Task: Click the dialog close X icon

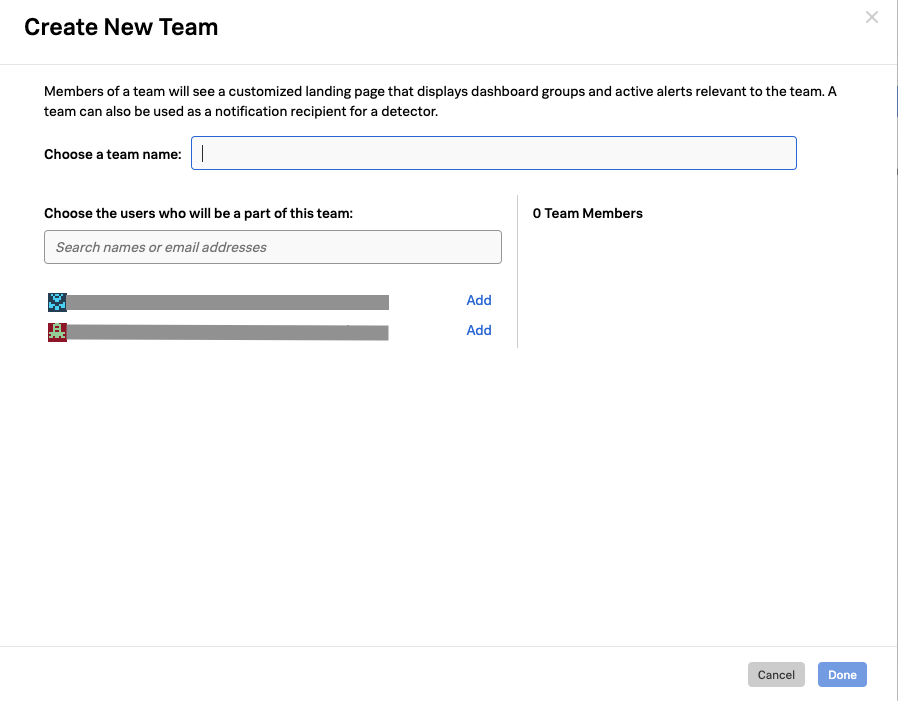Action: pyautogui.click(x=871, y=17)
